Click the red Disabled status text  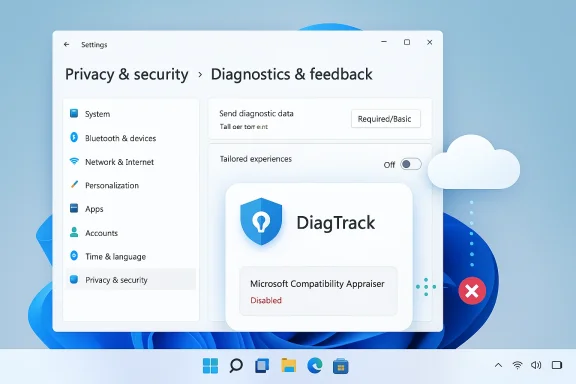pos(266,301)
